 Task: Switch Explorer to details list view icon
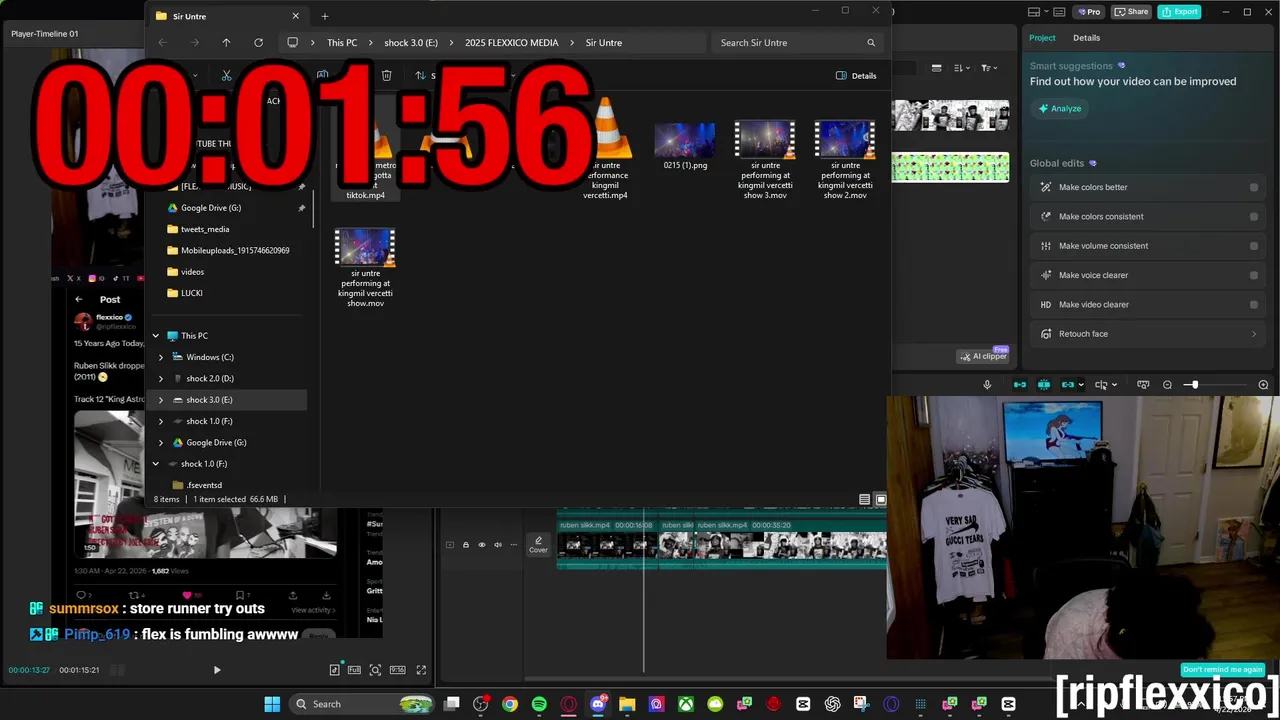point(865,499)
